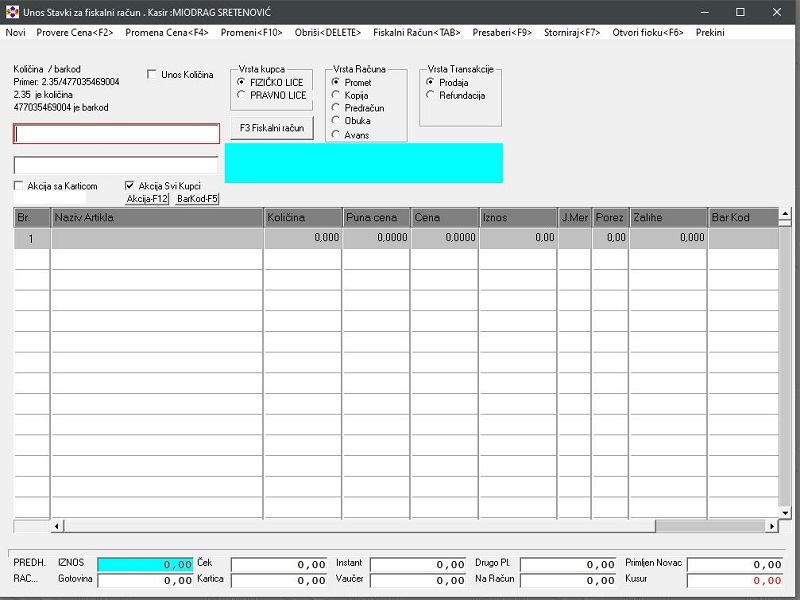Minimize the fiscal receipt window
Viewport: 800px width, 600px height.
[x=705, y=12]
